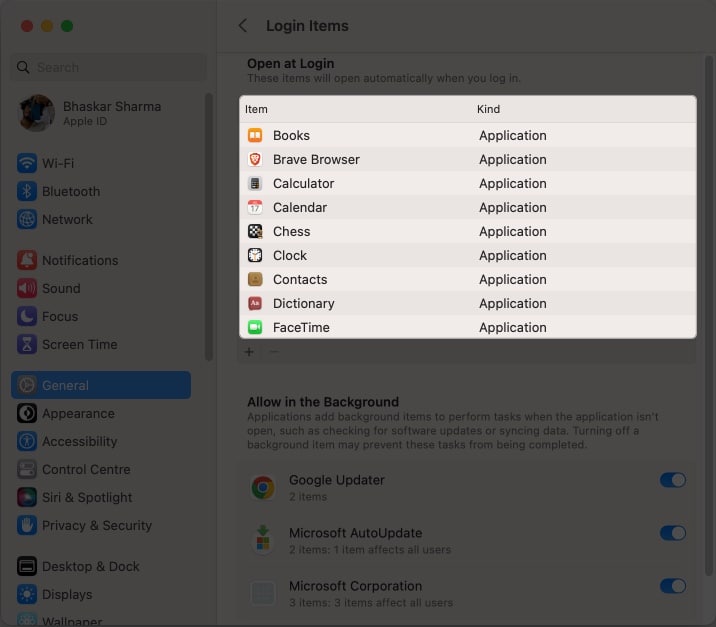Open General settings in sidebar
The height and width of the screenshot is (627, 716).
[x=101, y=385]
